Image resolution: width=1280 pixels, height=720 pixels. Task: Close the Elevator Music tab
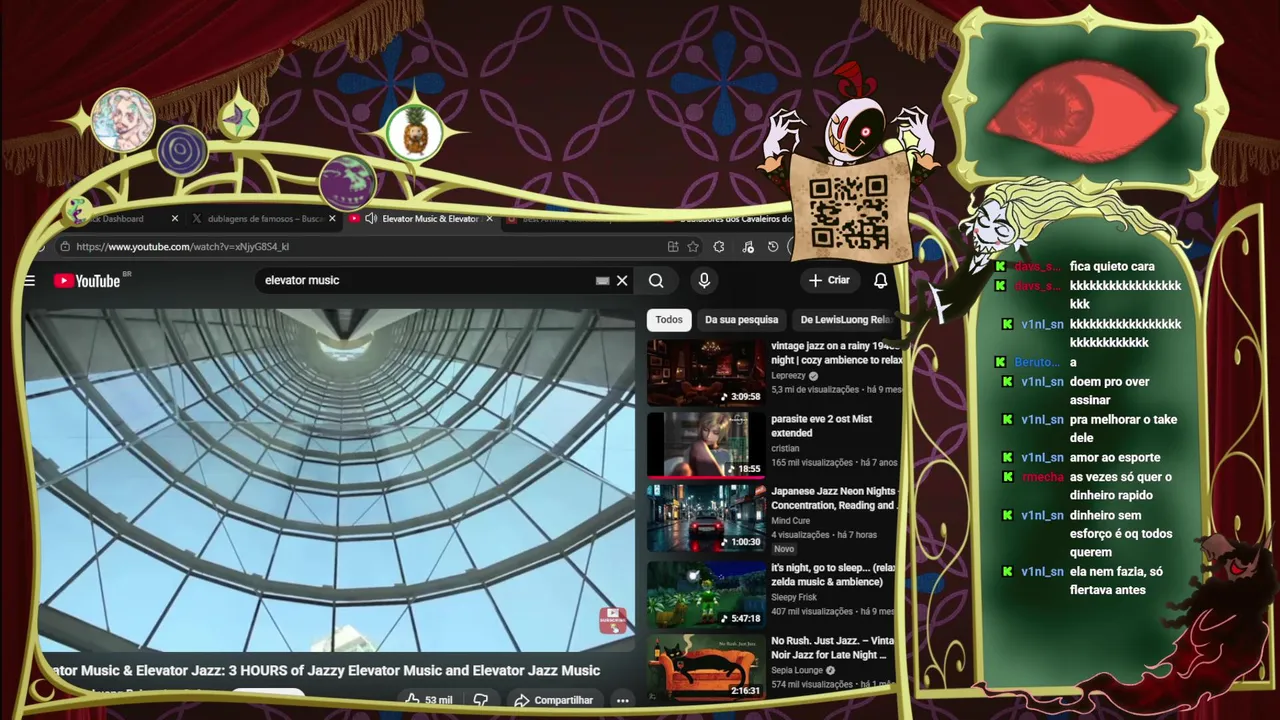(x=489, y=219)
